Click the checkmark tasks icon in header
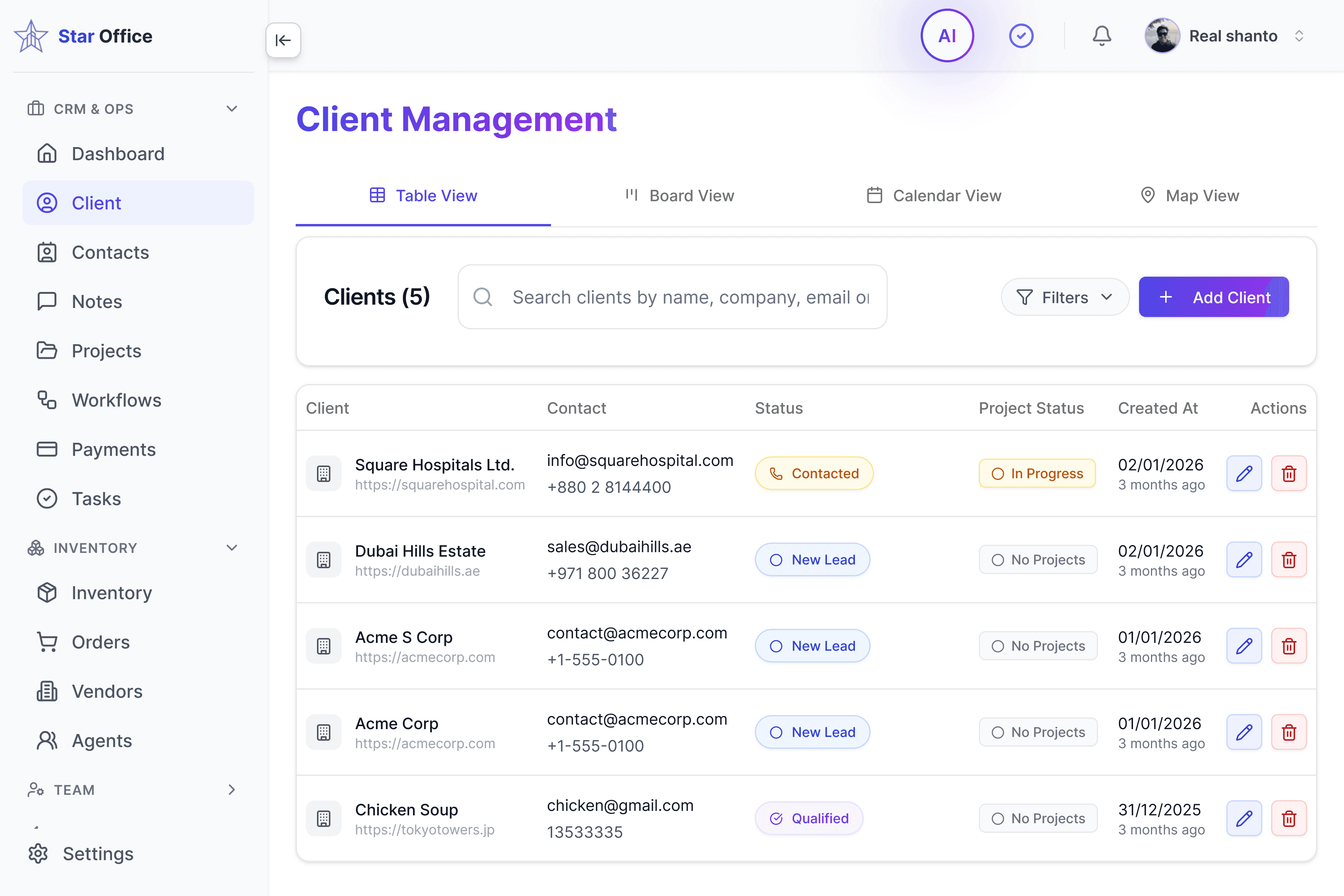Viewport: 1344px width, 896px height. (x=1021, y=36)
